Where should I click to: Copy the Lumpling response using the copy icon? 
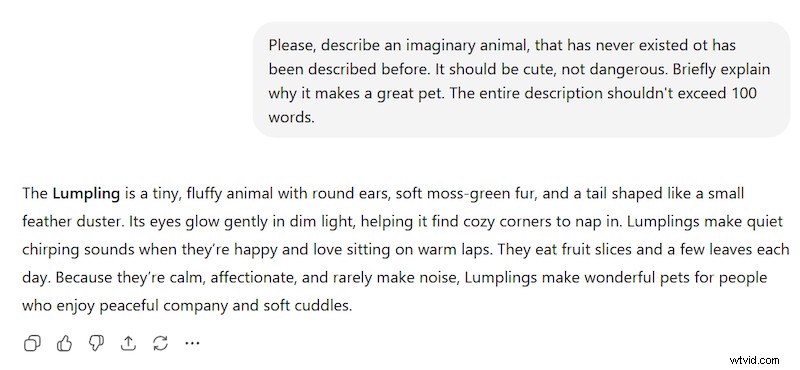(x=32, y=343)
